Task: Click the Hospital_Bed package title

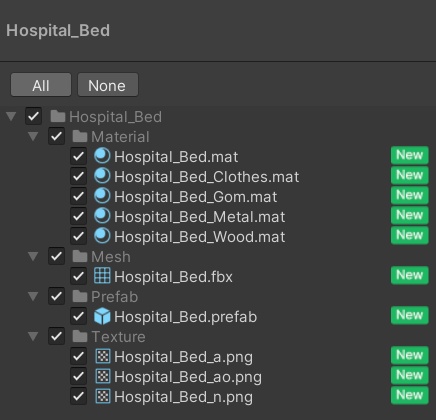Action: pyautogui.click(x=58, y=31)
